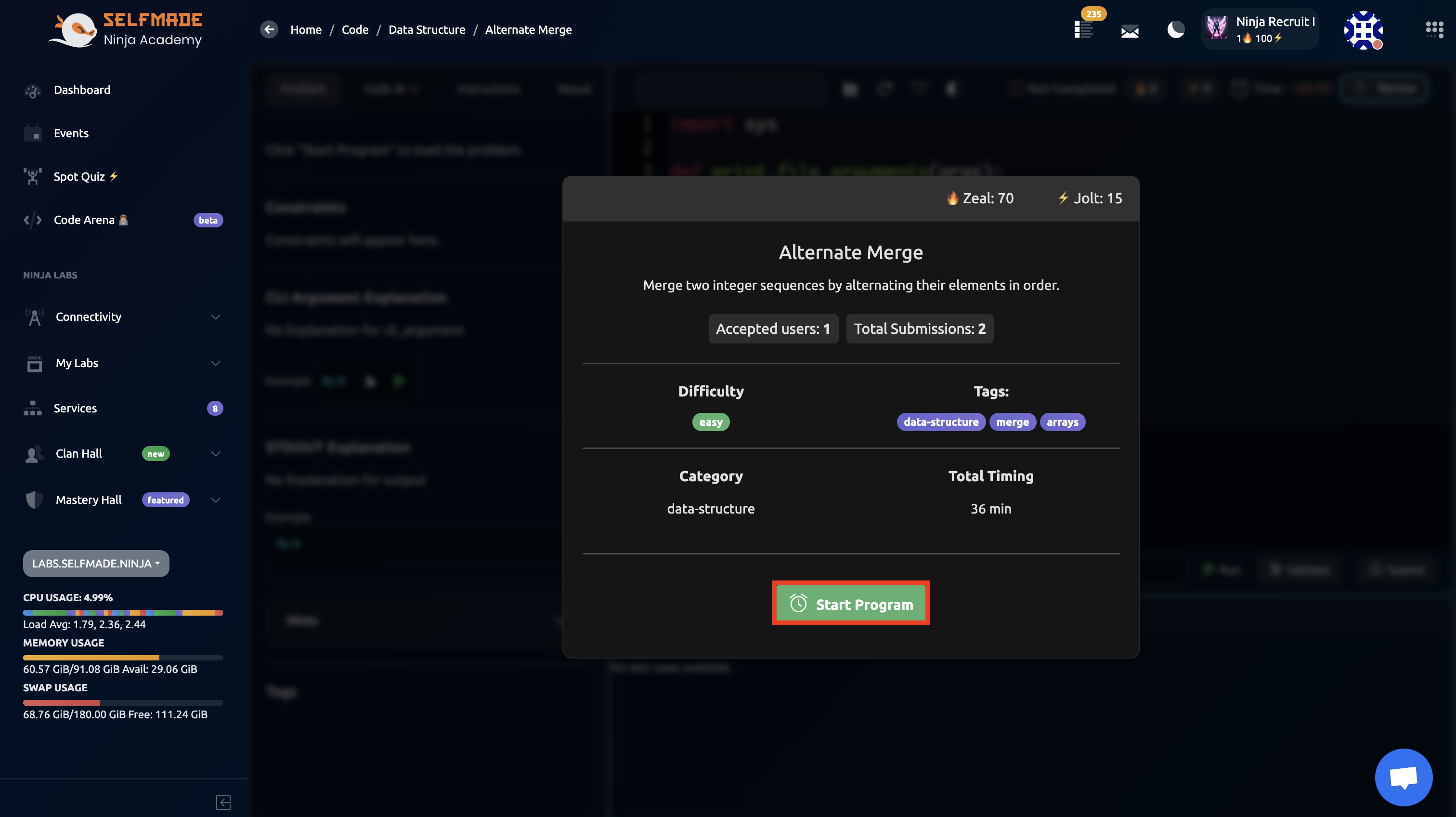
Task: Click the Data Structure breadcrumb link
Action: (x=427, y=29)
